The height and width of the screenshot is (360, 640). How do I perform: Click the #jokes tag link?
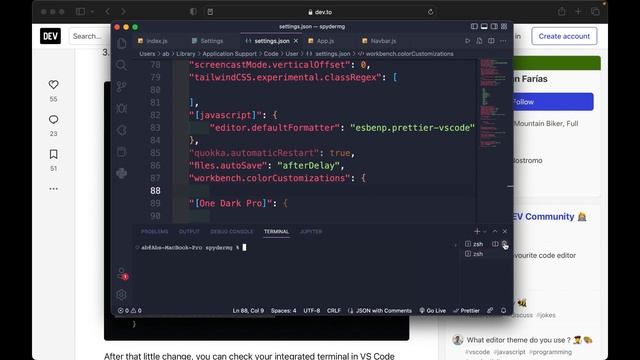point(546,315)
